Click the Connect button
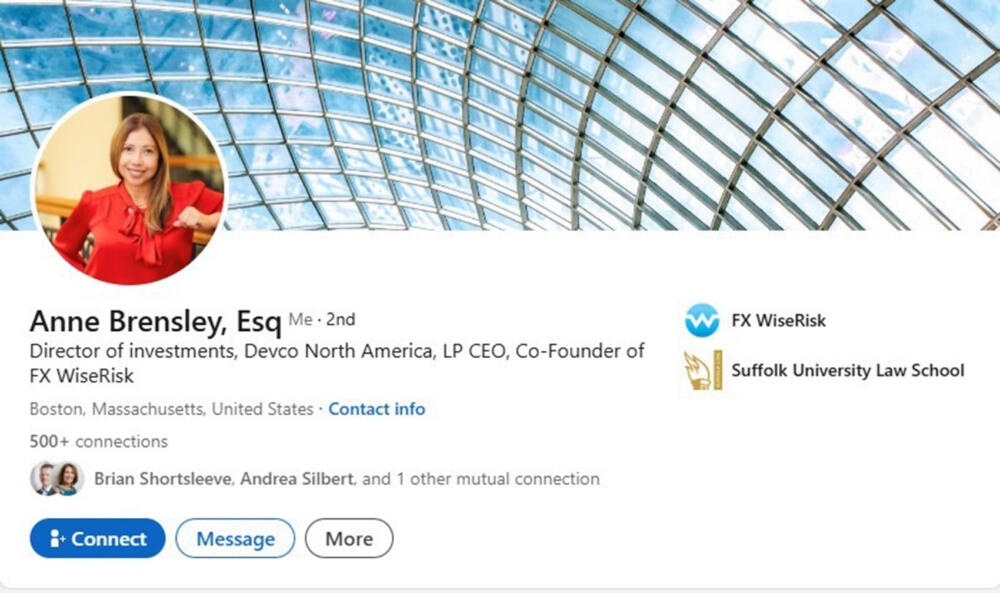The width and height of the screenshot is (1000, 593). [x=96, y=538]
